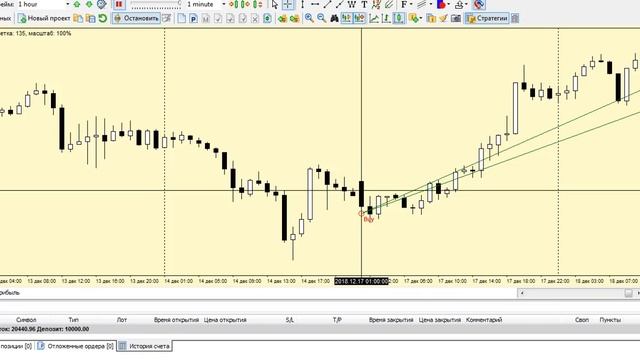This screenshot has width=640, height=360.
Task: Switch to the позиции tab
Action: coord(16,346)
